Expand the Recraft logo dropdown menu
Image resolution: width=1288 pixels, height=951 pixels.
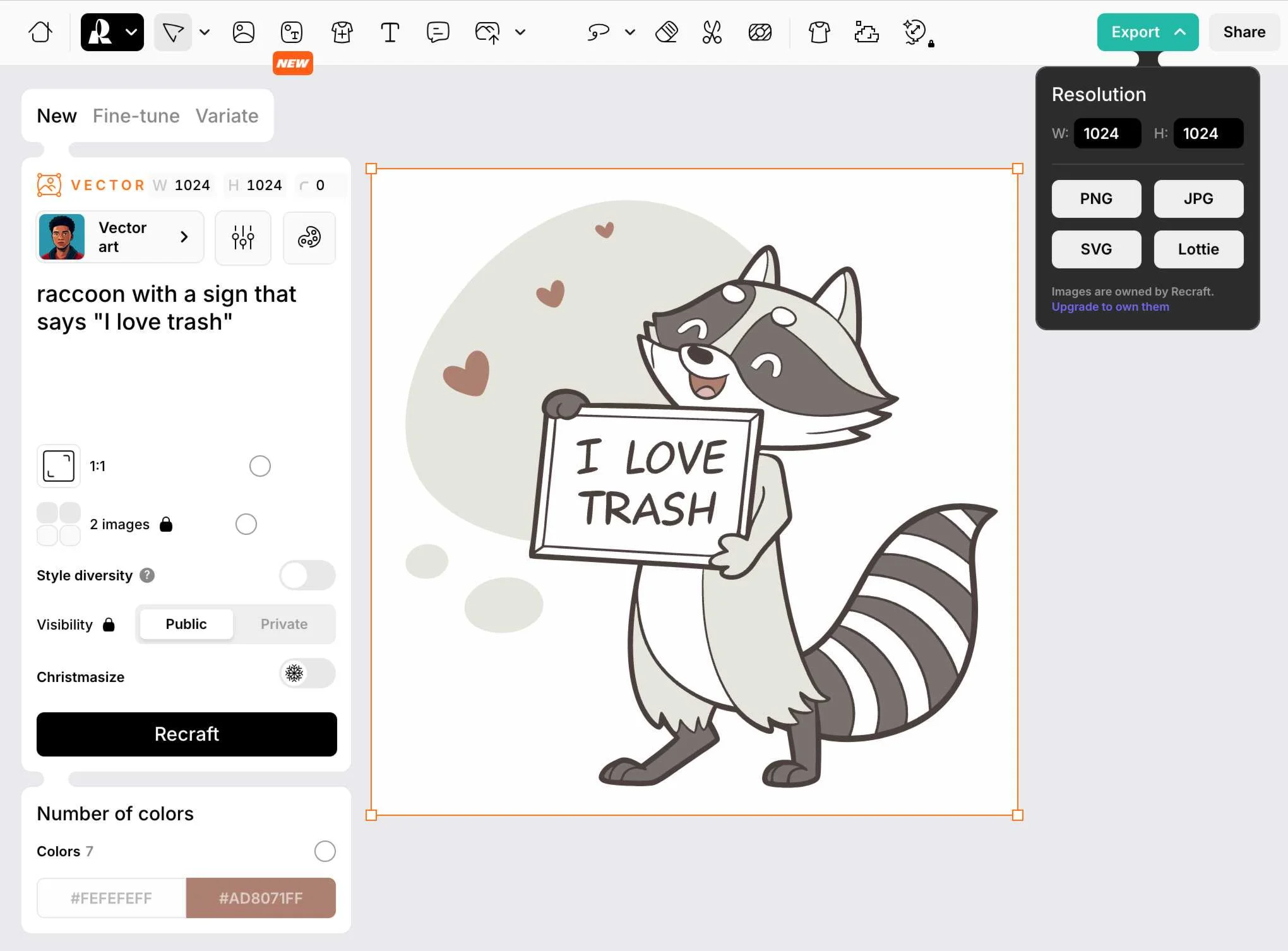click(131, 32)
